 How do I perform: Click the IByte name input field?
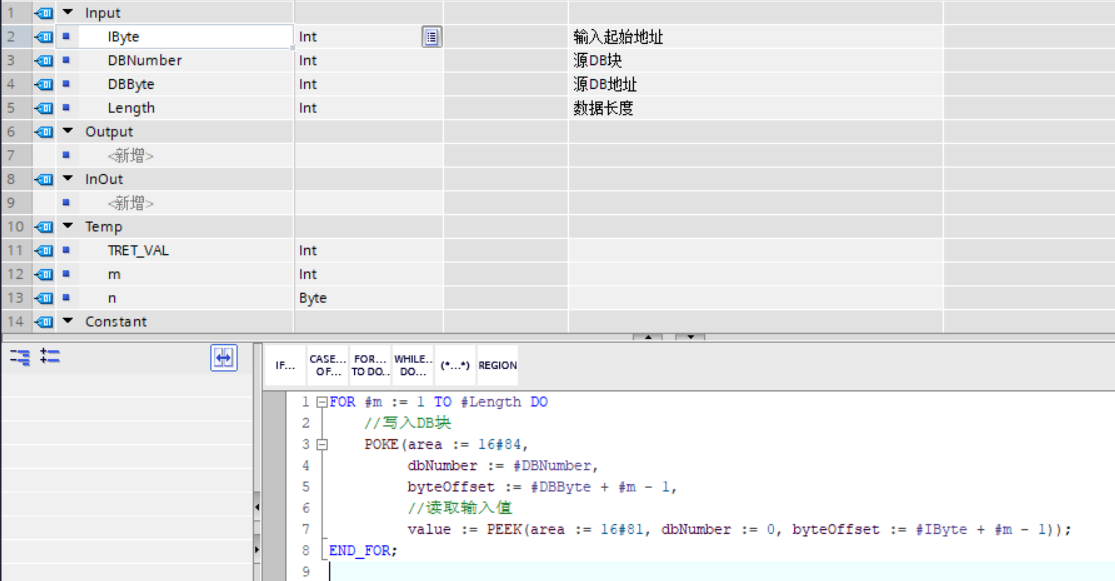pos(185,36)
